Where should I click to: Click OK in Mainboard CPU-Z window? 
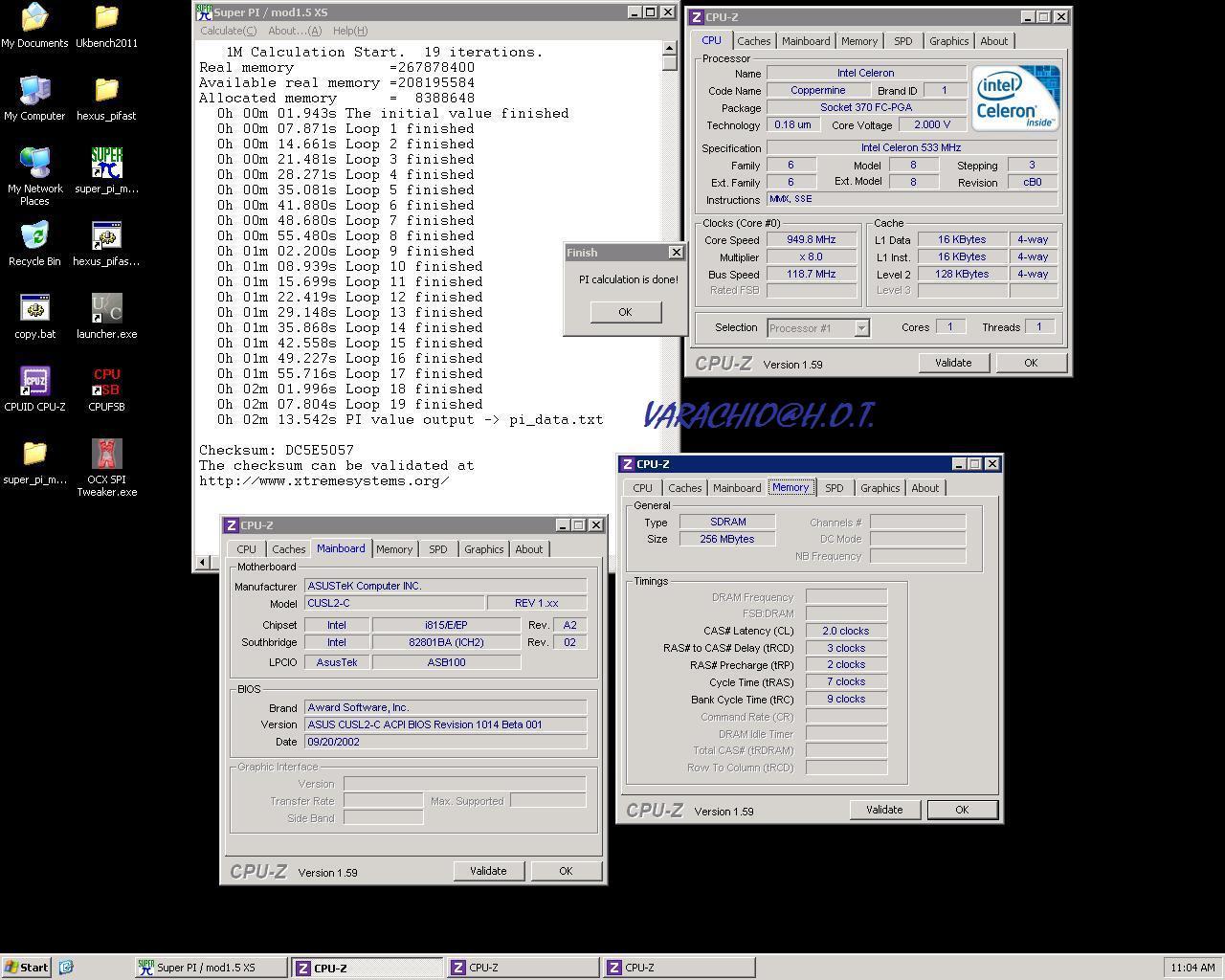565,871
